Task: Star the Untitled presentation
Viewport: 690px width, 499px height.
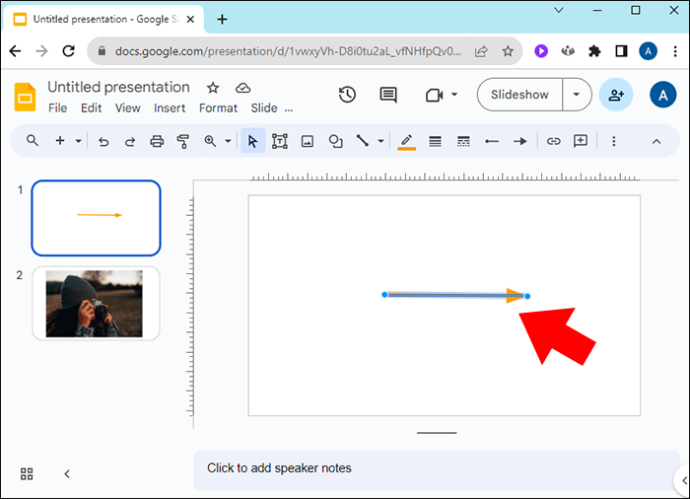Action: pyautogui.click(x=213, y=88)
